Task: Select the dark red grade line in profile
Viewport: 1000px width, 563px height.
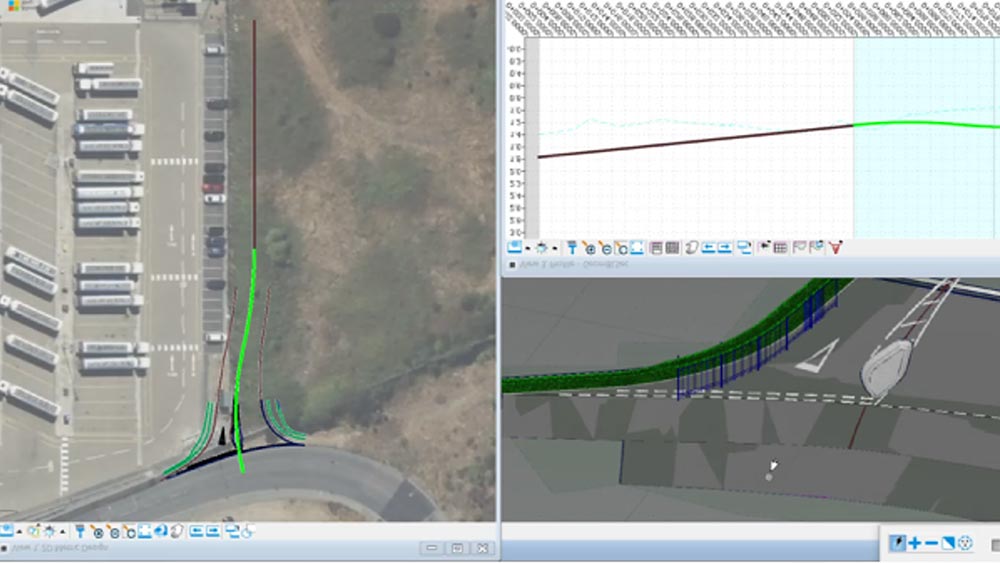Action: click(x=695, y=141)
